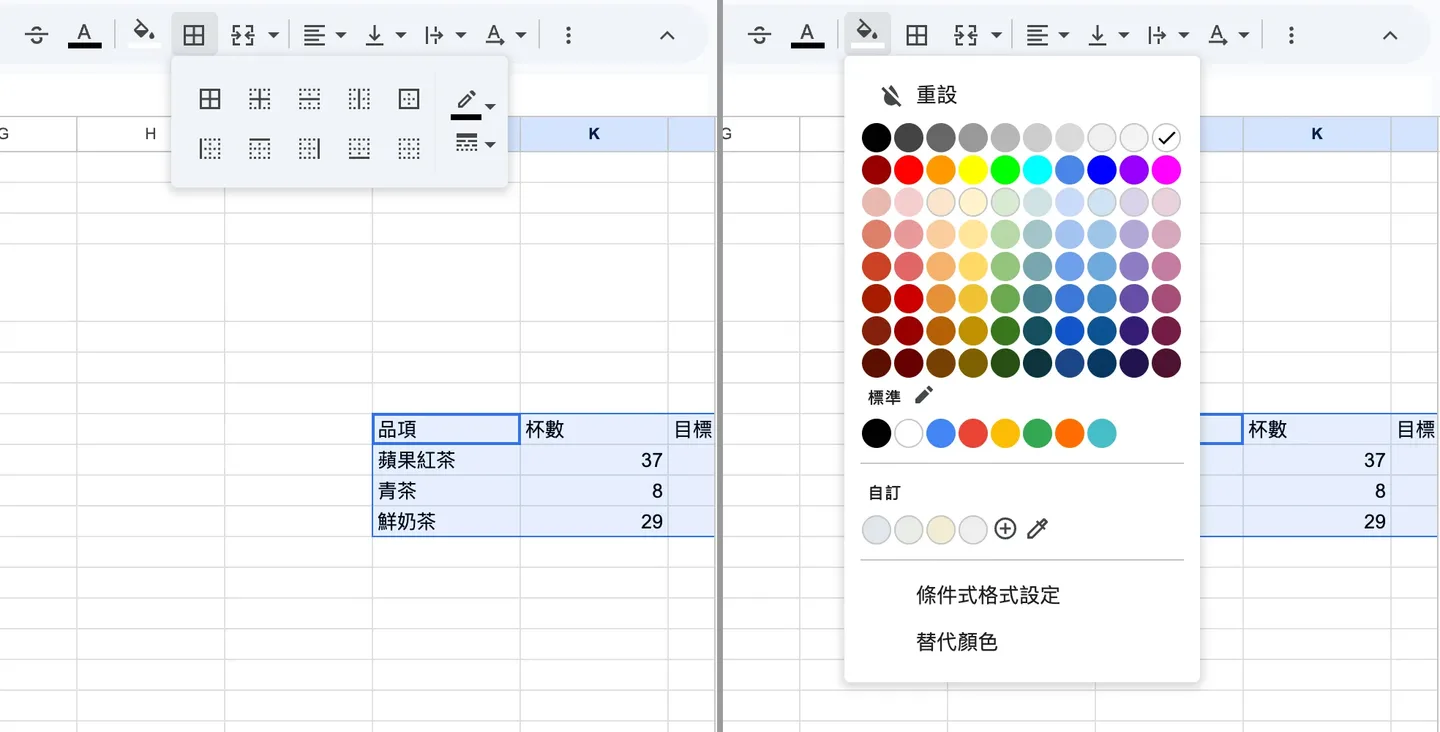
Task: Apply top border only
Action: 260,149
